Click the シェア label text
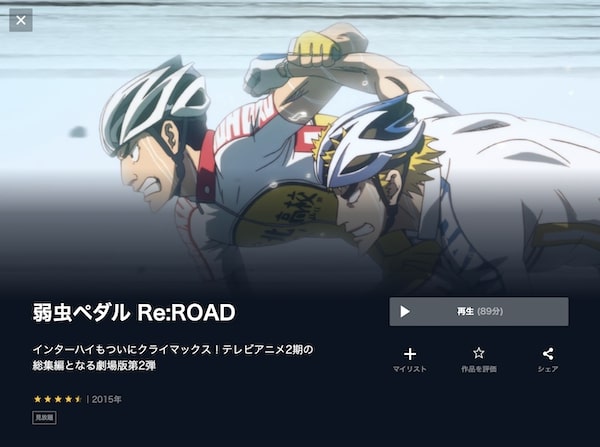Screen dimensions: 600x447 coord(548,369)
